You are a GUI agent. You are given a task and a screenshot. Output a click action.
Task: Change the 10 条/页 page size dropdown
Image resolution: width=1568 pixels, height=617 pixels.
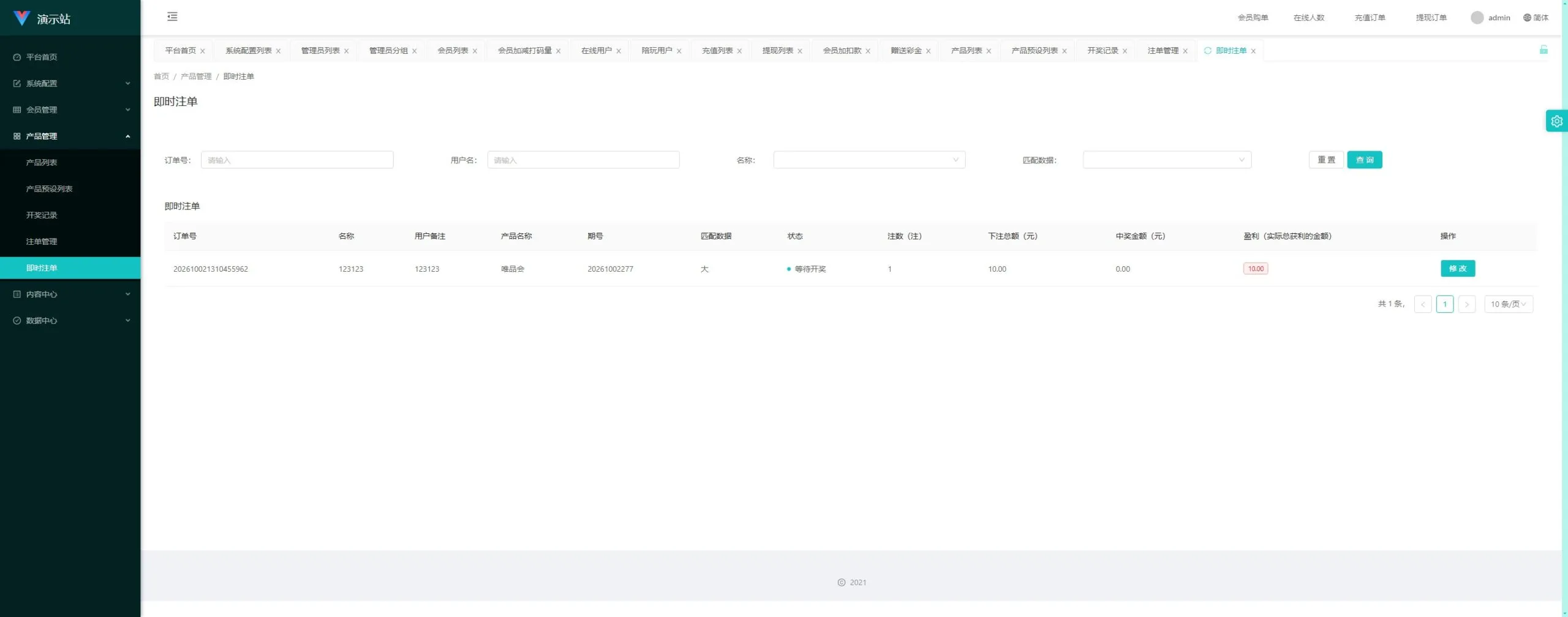coord(1509,304)
